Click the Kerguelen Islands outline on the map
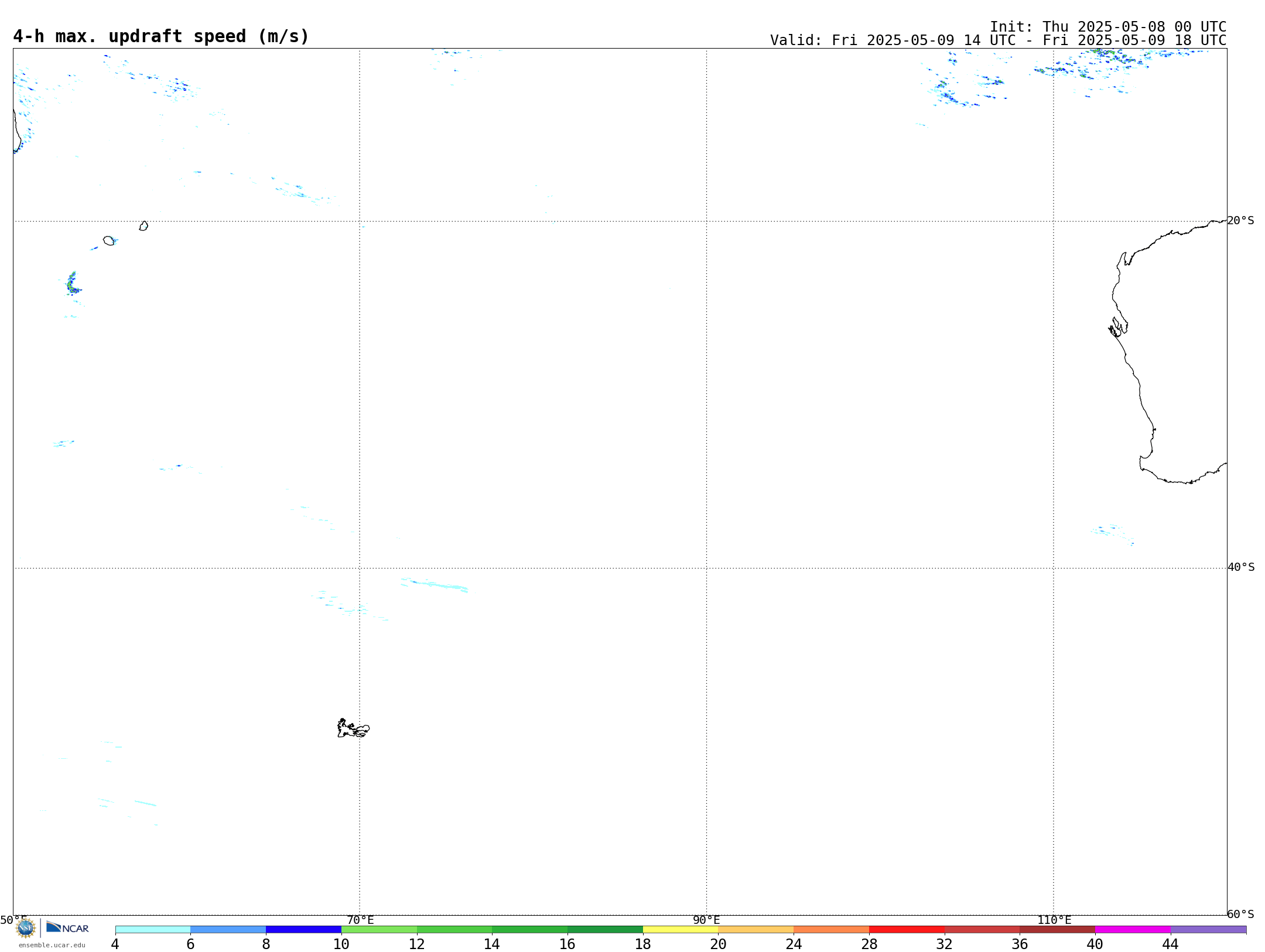The height and width of the screenshot is (952, 1265). (x=353, y=728)
